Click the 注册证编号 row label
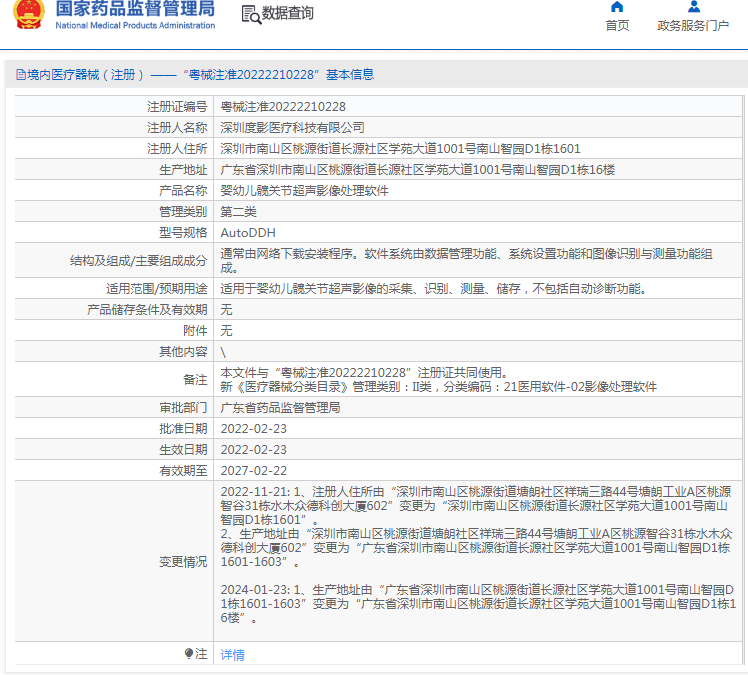 177,106
